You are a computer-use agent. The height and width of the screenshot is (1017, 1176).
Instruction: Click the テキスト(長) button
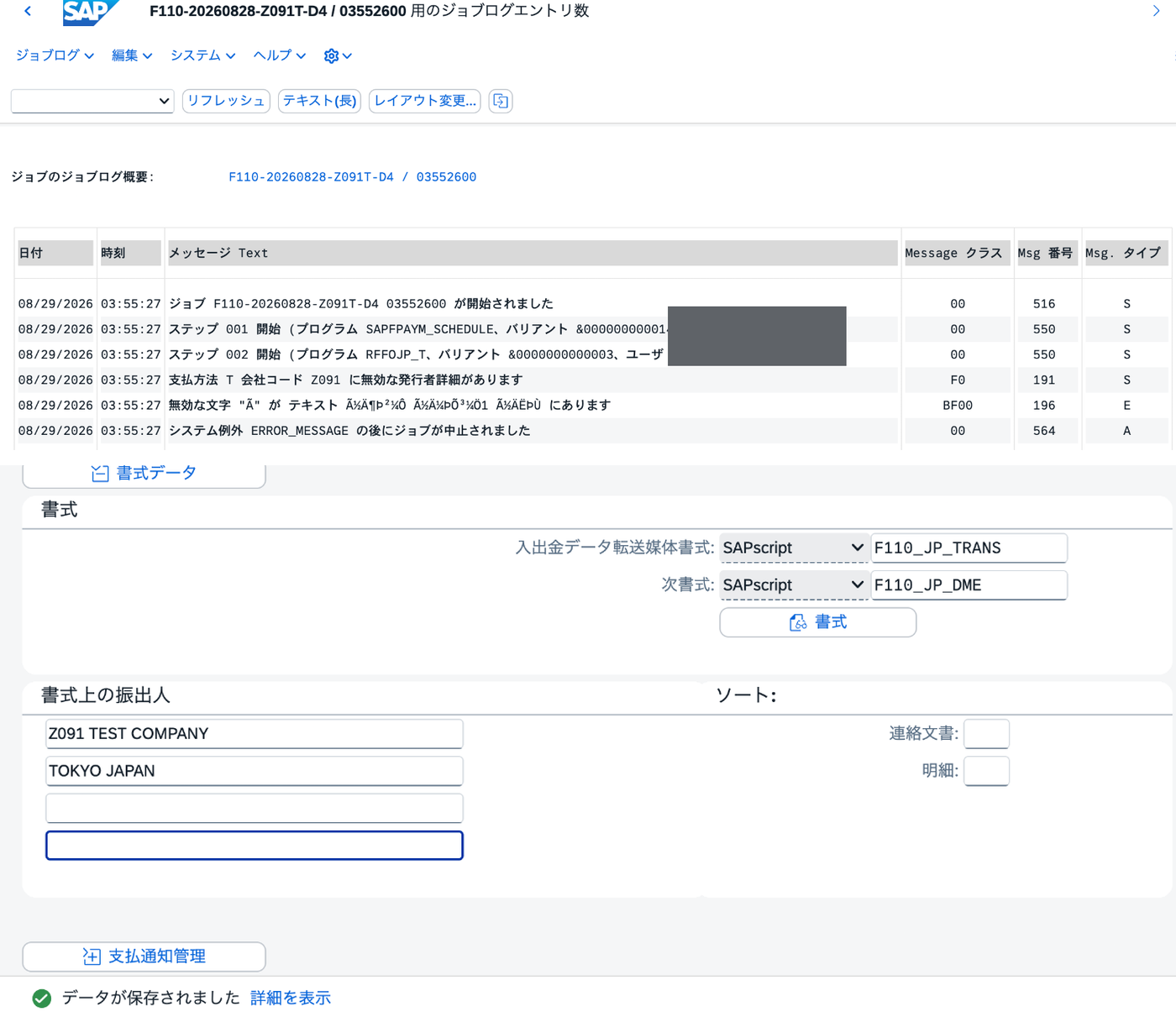(x=319, y=101)
